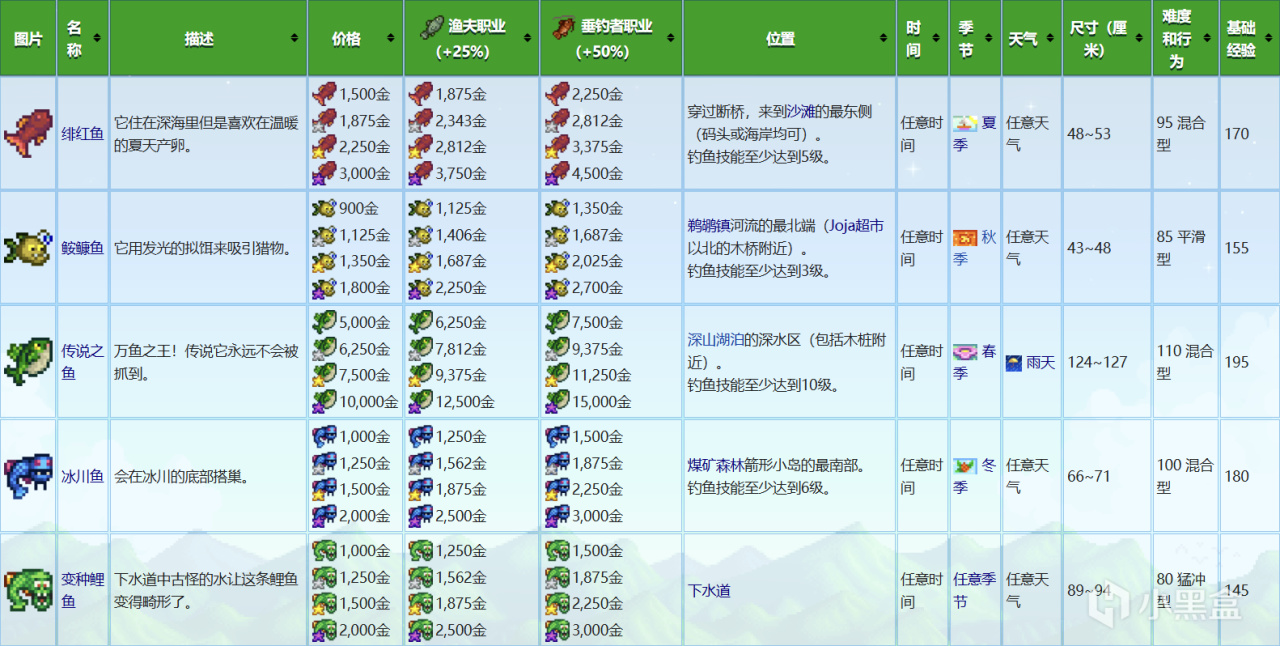Open the 绯红鱼 fish picture

(28, 133)
